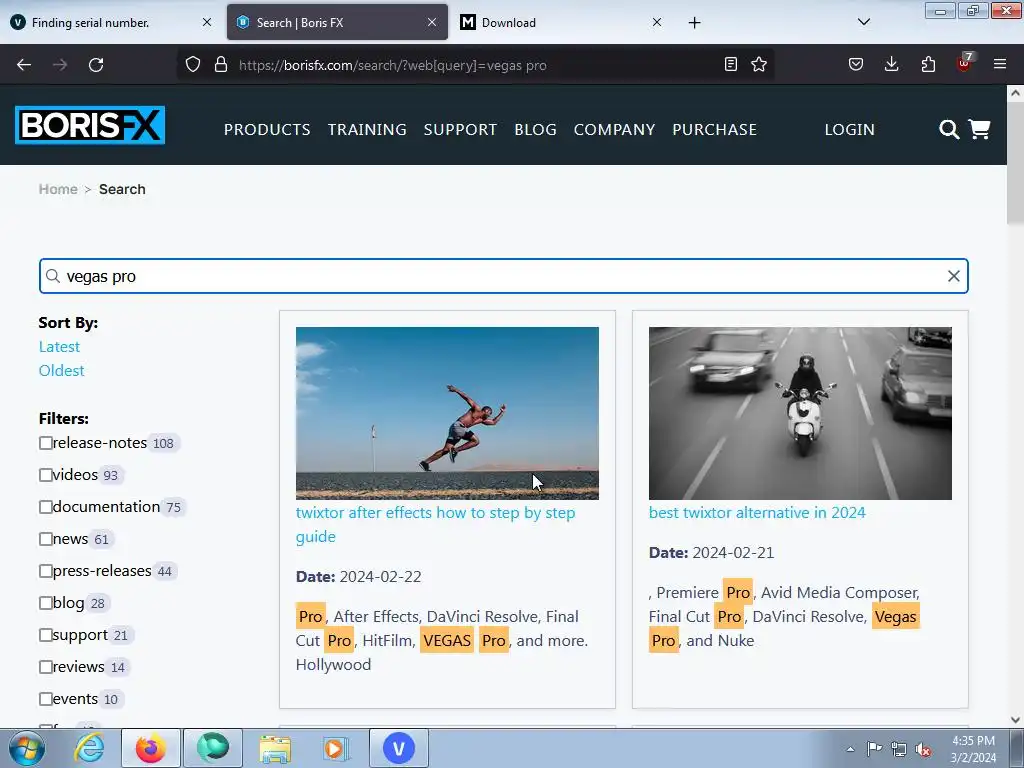
Task: Open TRAINING navigation menu
Action: pyautogui.click(x=367, y=129)
